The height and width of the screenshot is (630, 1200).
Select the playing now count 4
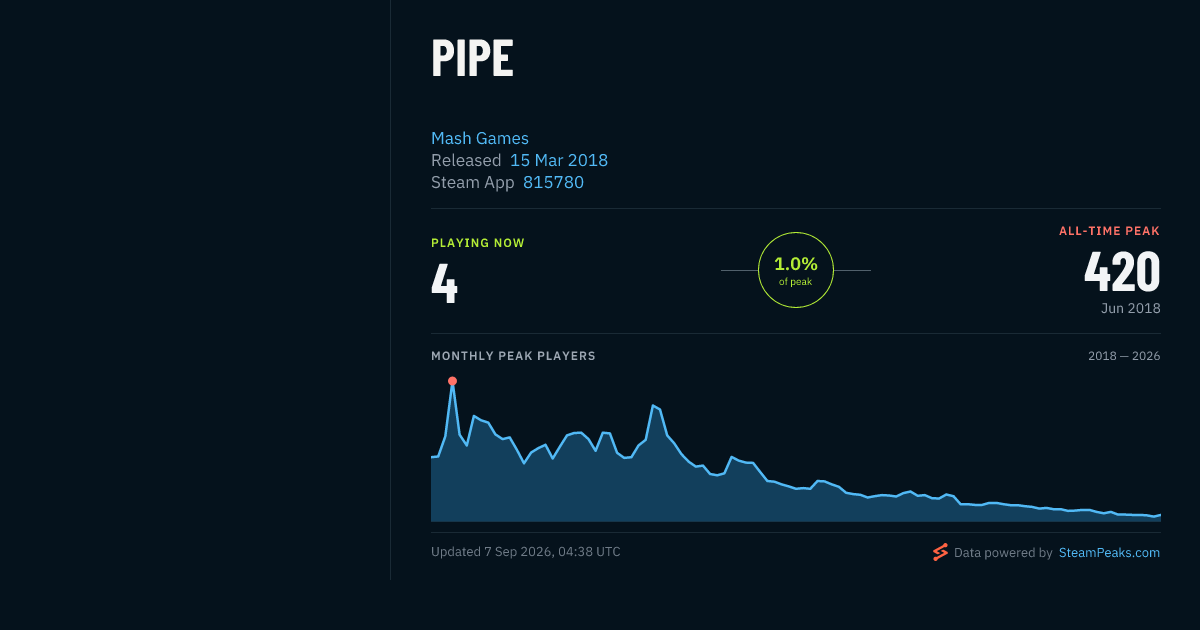click(x=444, y=283)
